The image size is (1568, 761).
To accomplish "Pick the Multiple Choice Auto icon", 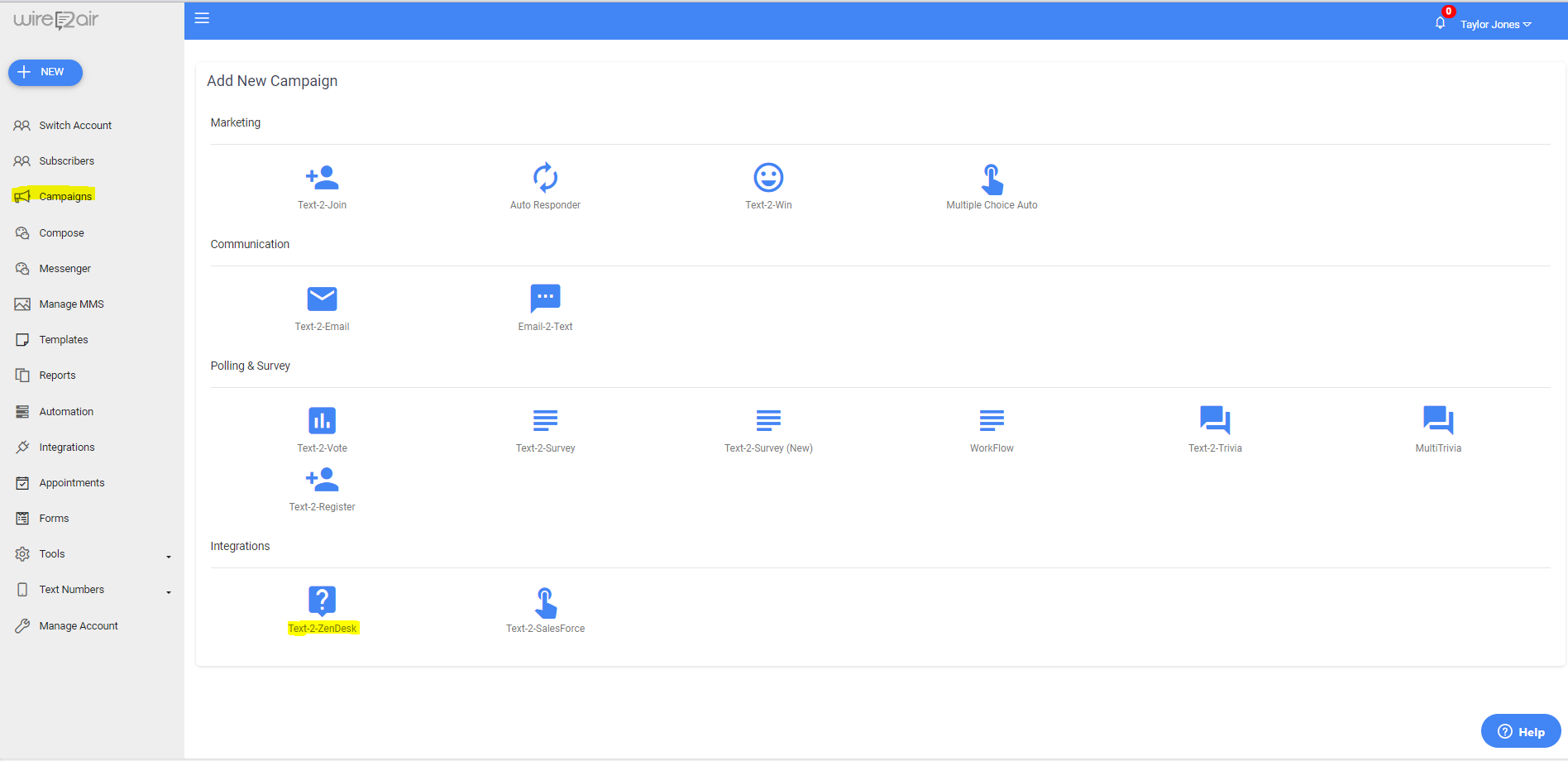I will tap(992, 179).
